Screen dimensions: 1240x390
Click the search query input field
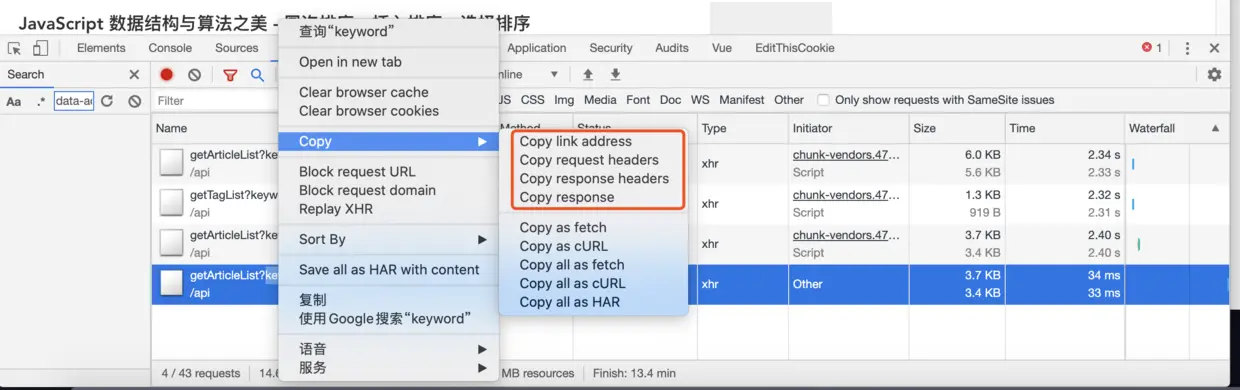click(x=74, y=101)
